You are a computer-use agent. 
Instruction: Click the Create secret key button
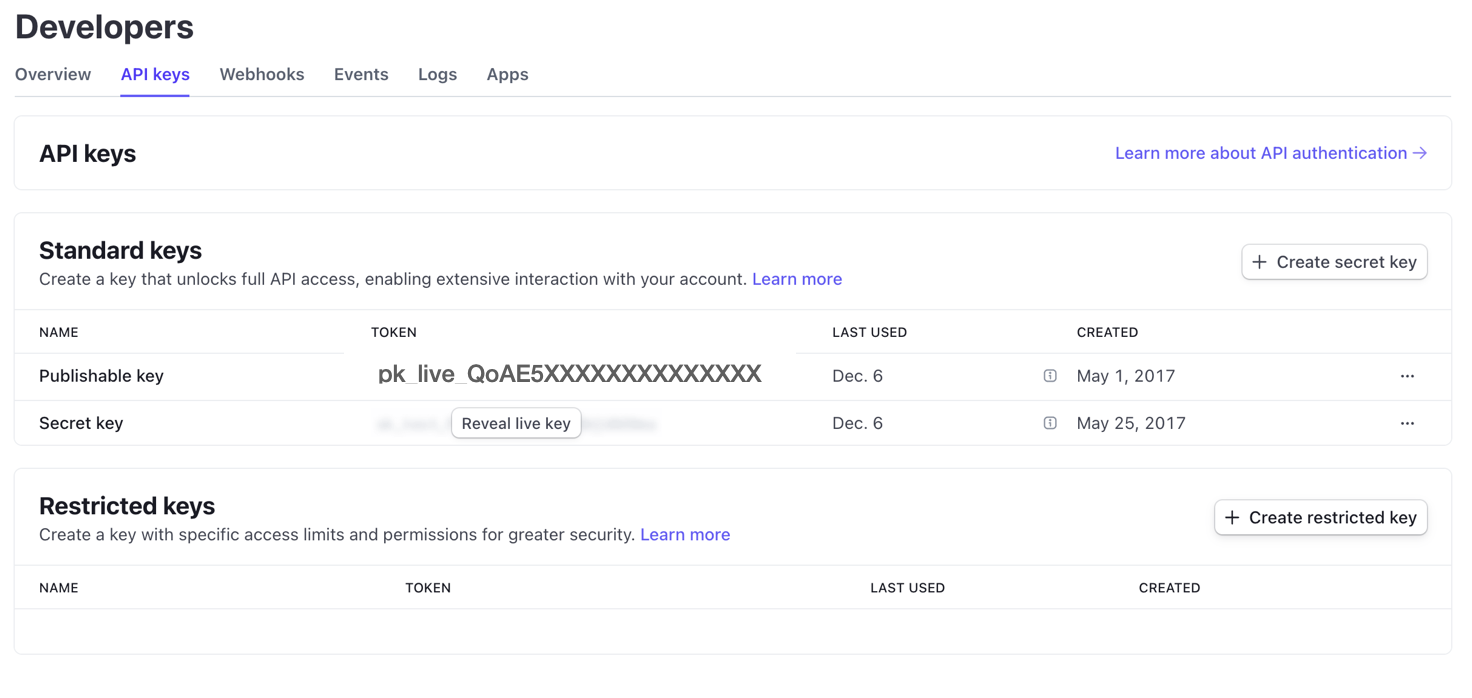tap(1334, 262)
